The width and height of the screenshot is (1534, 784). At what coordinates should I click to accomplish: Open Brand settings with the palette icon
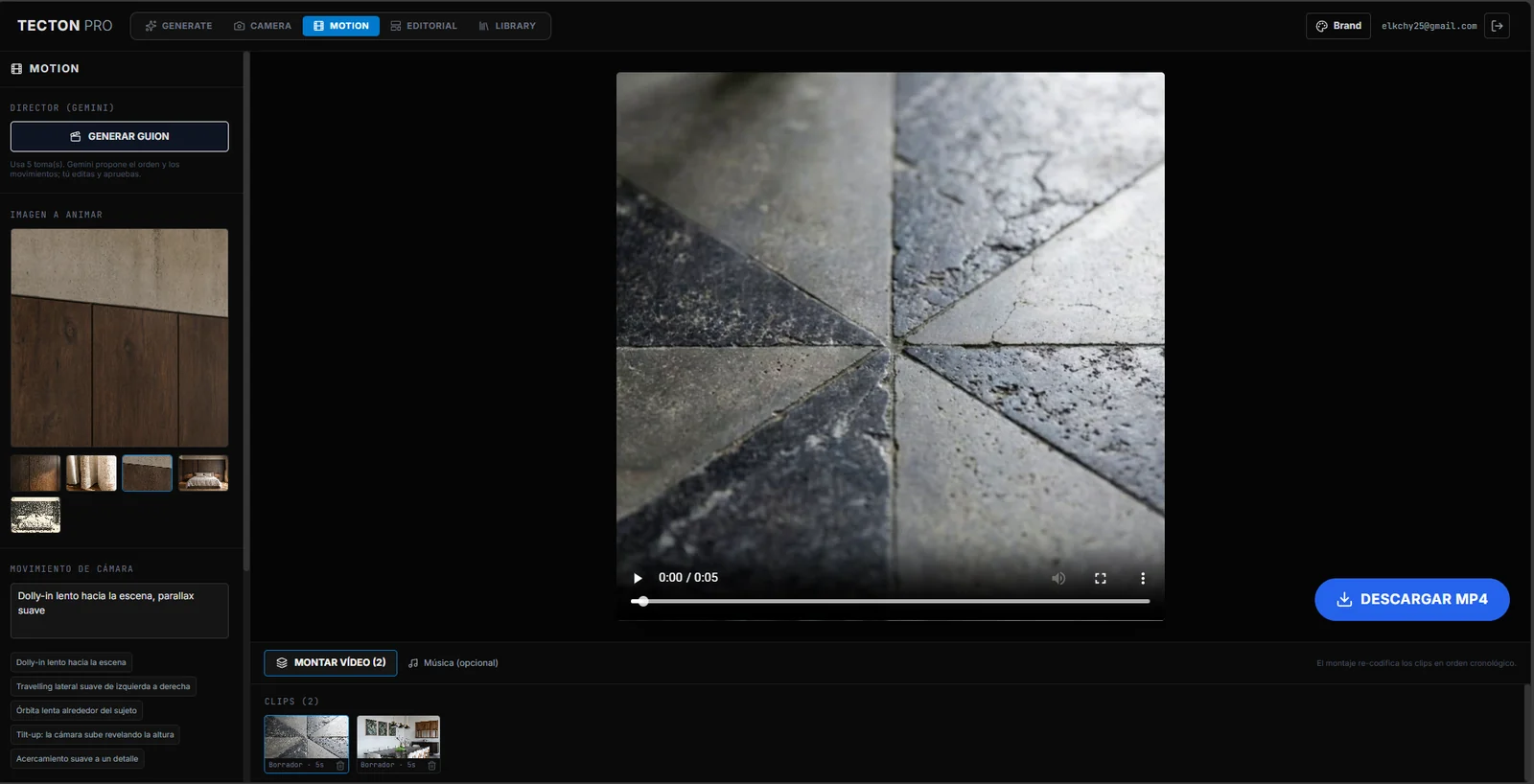(x=1338, y=26)
